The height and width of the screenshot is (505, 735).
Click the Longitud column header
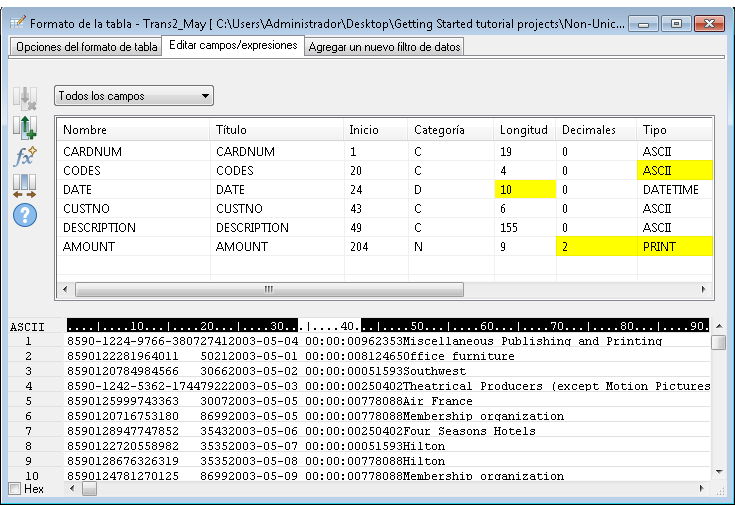[523, 130]
